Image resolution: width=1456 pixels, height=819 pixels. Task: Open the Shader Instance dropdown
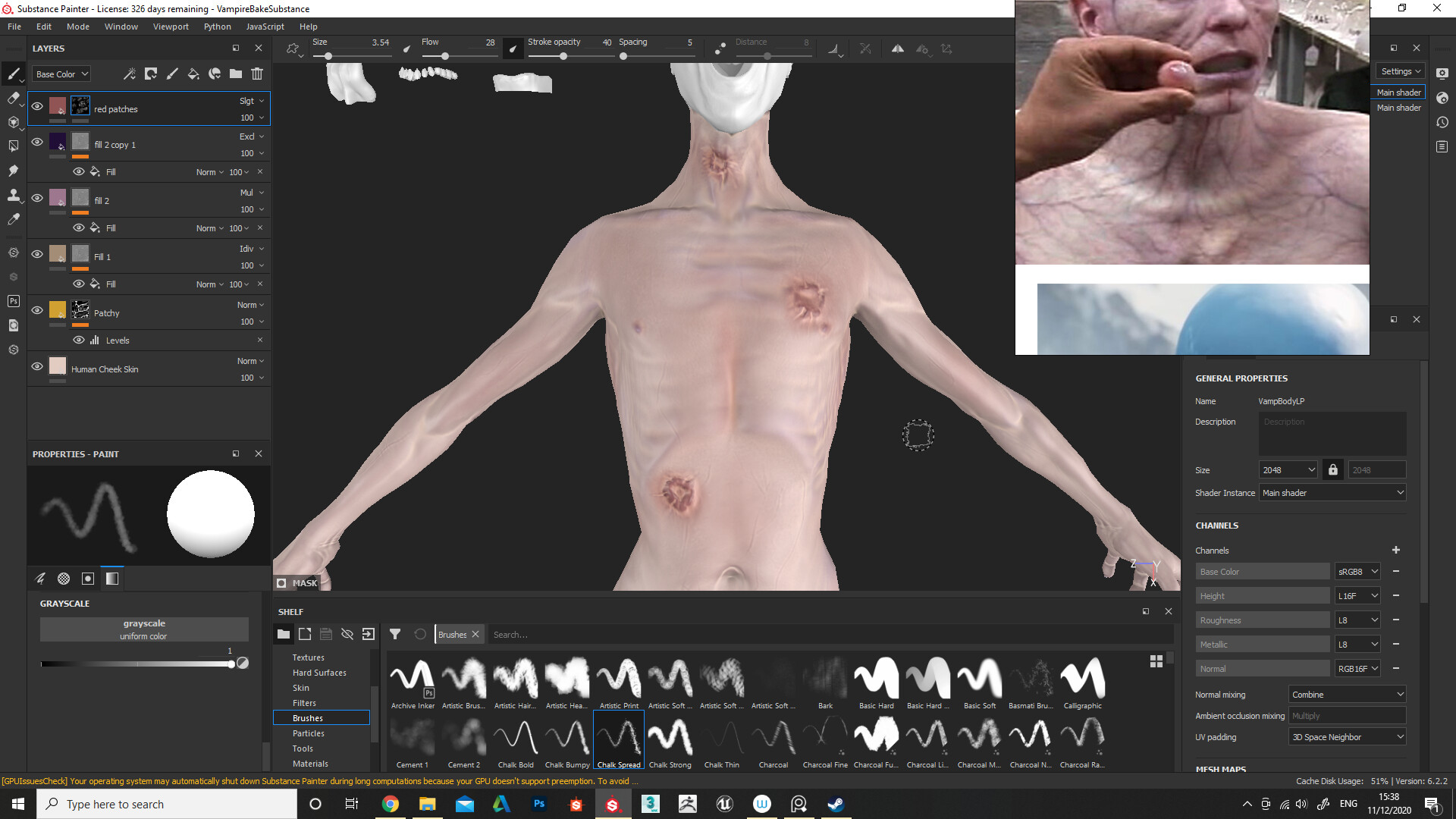[1332, 492]
